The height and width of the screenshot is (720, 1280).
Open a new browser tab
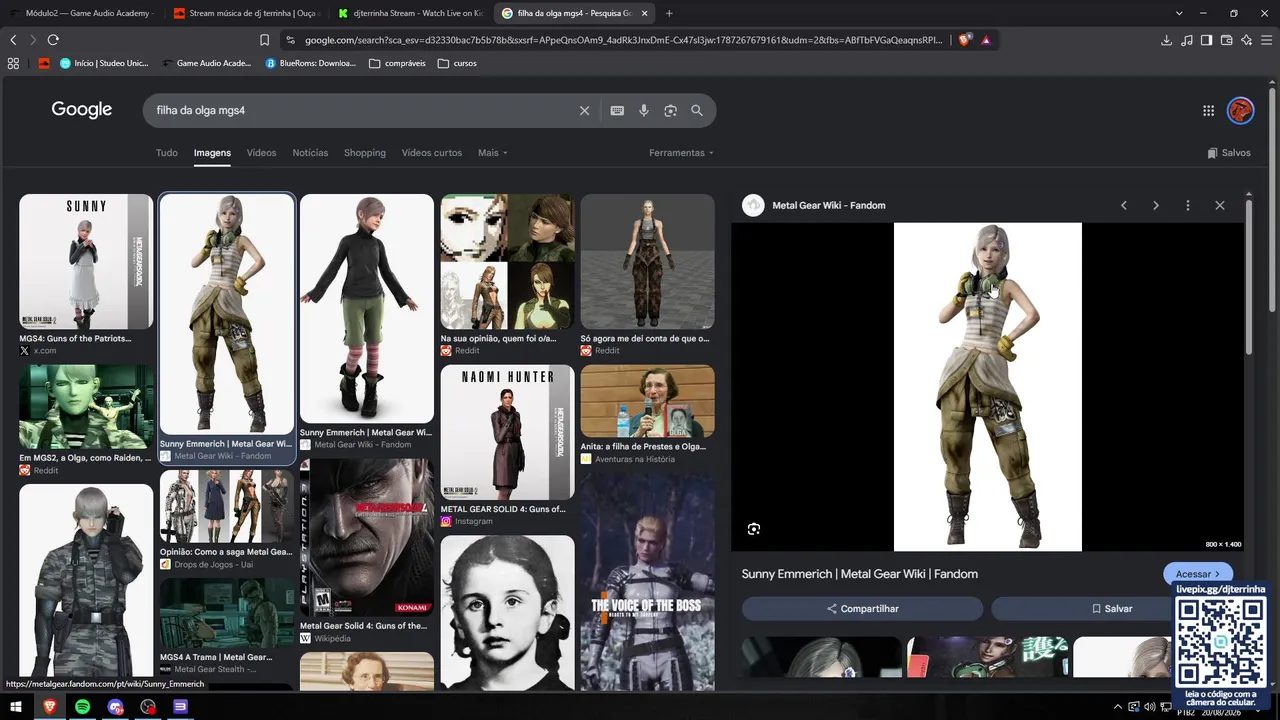click(x=669, y=13)
